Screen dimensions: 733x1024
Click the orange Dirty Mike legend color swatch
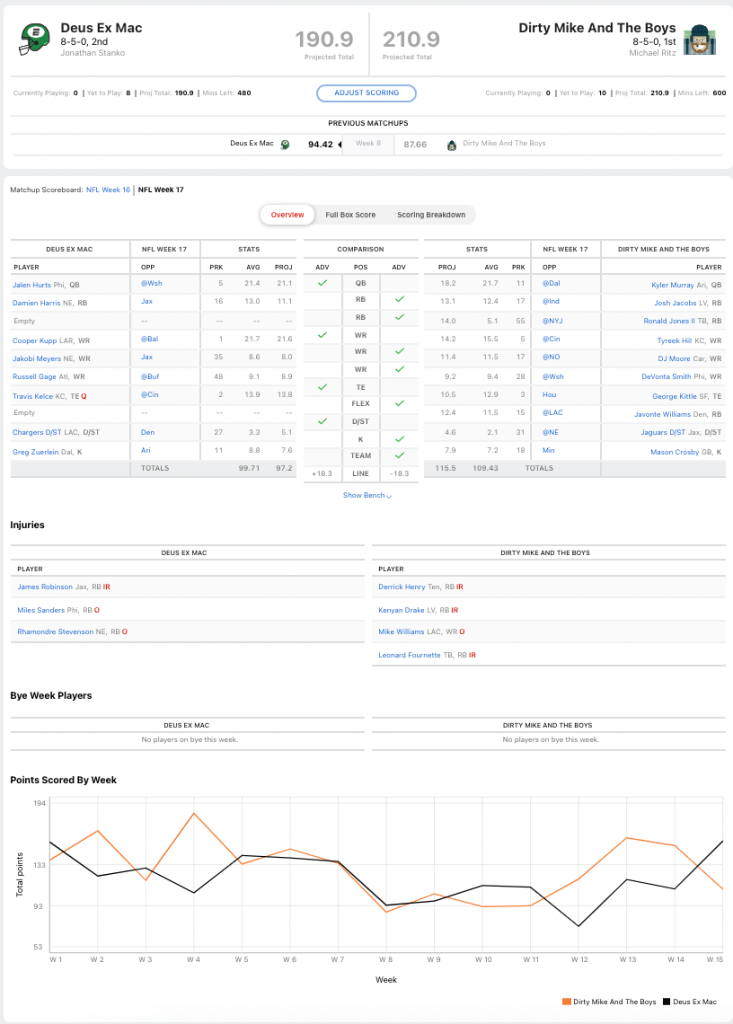[567, 1000]
